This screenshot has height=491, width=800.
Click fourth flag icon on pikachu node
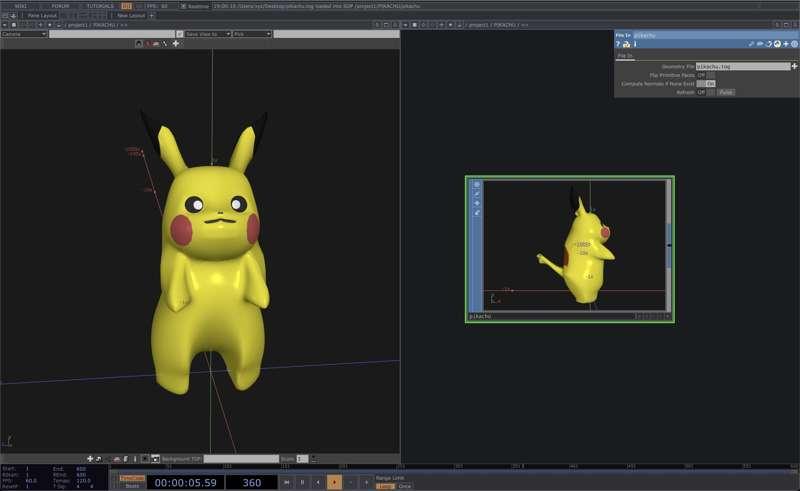(477, 212)
